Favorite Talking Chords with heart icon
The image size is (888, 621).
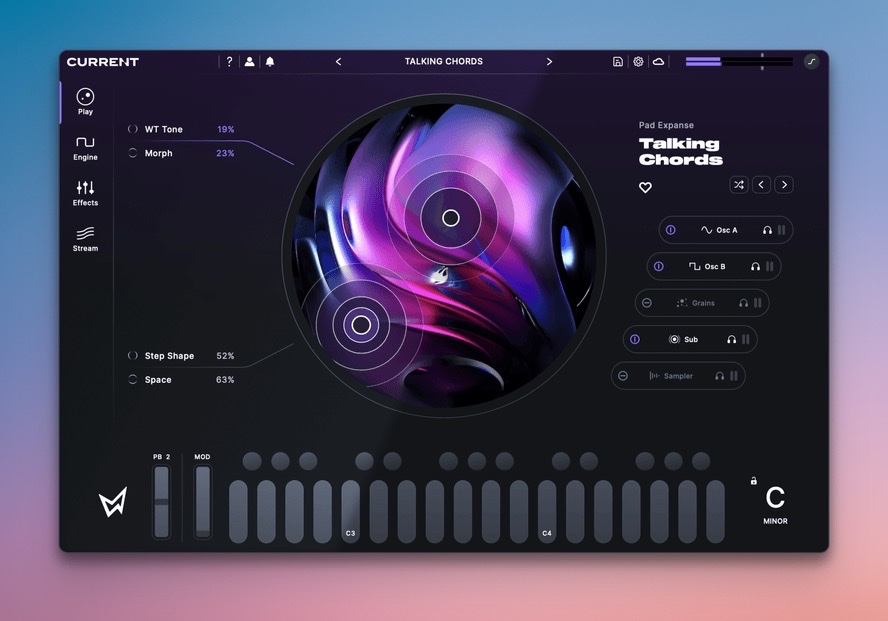[x=645, y=187]
